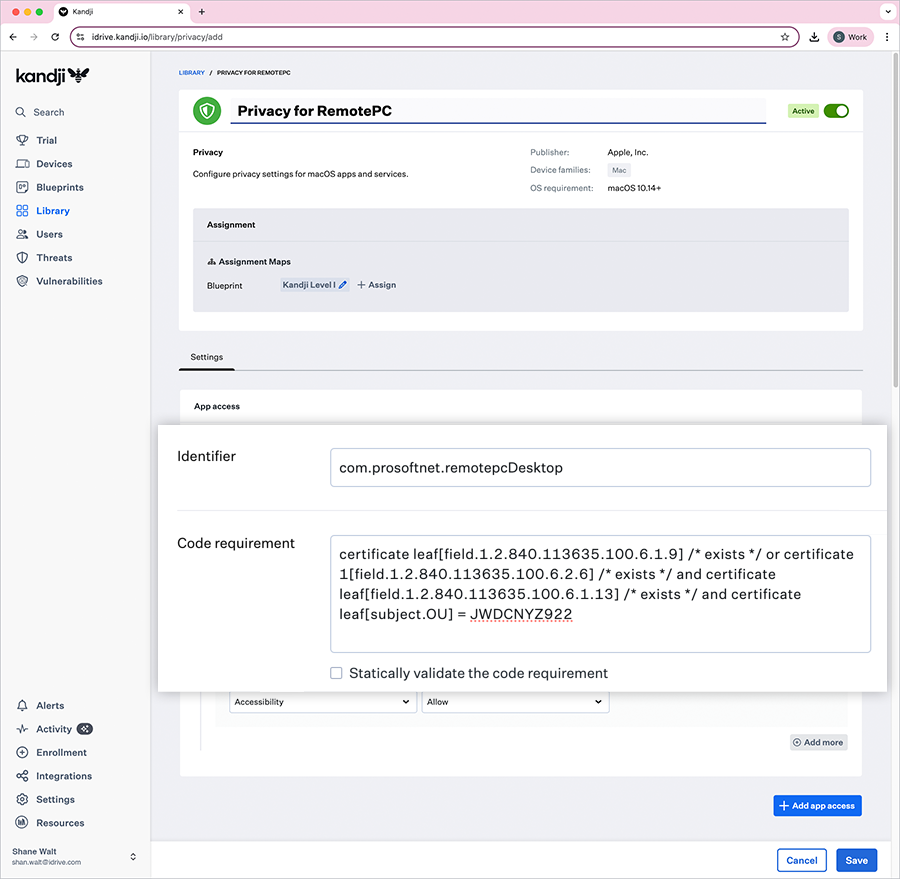Viewport: 900px width, 879px height.
Task: Click the Save button
Action: point(856,860)
